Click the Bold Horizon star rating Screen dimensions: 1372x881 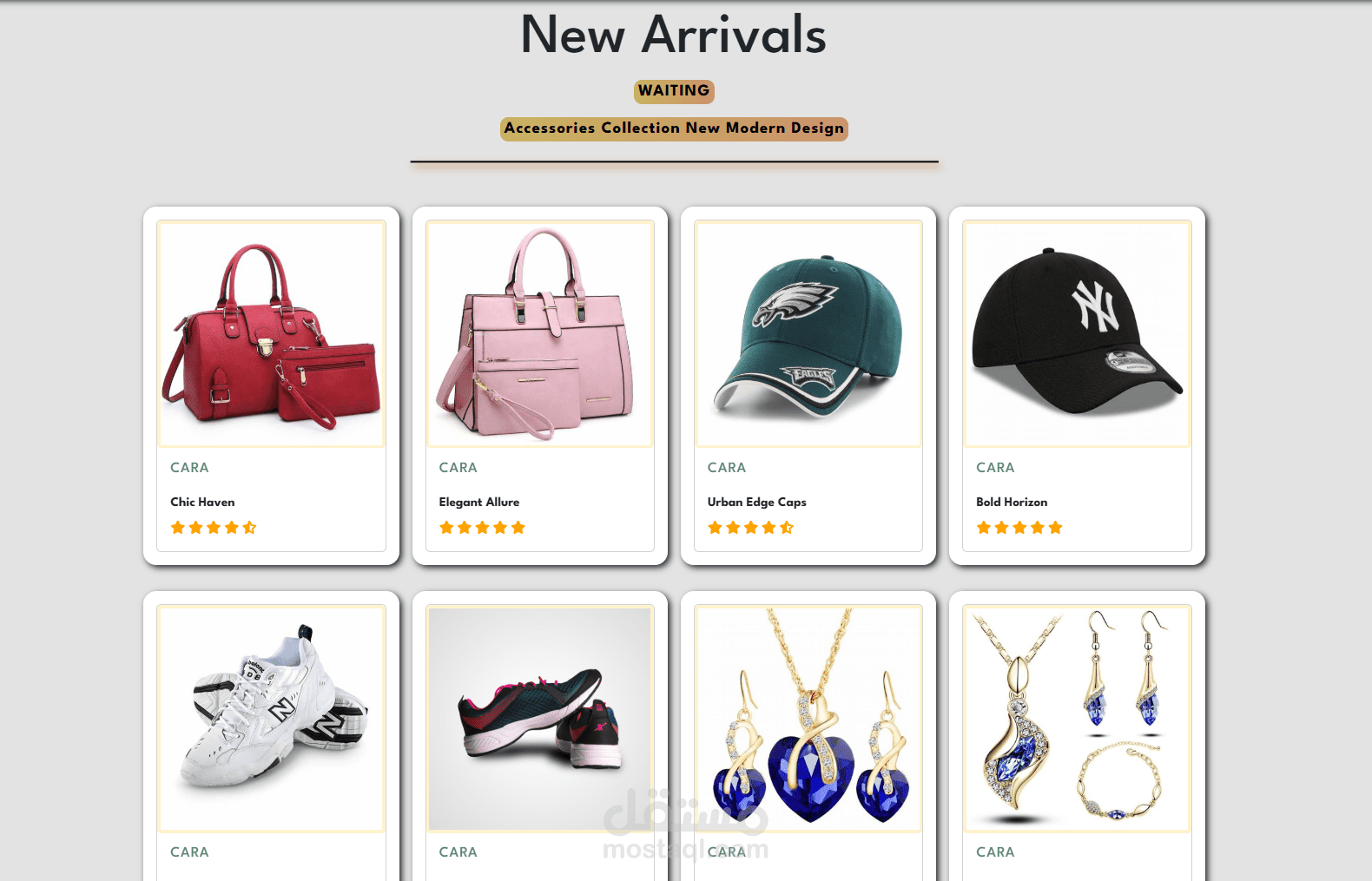[x=1019, y=528]
